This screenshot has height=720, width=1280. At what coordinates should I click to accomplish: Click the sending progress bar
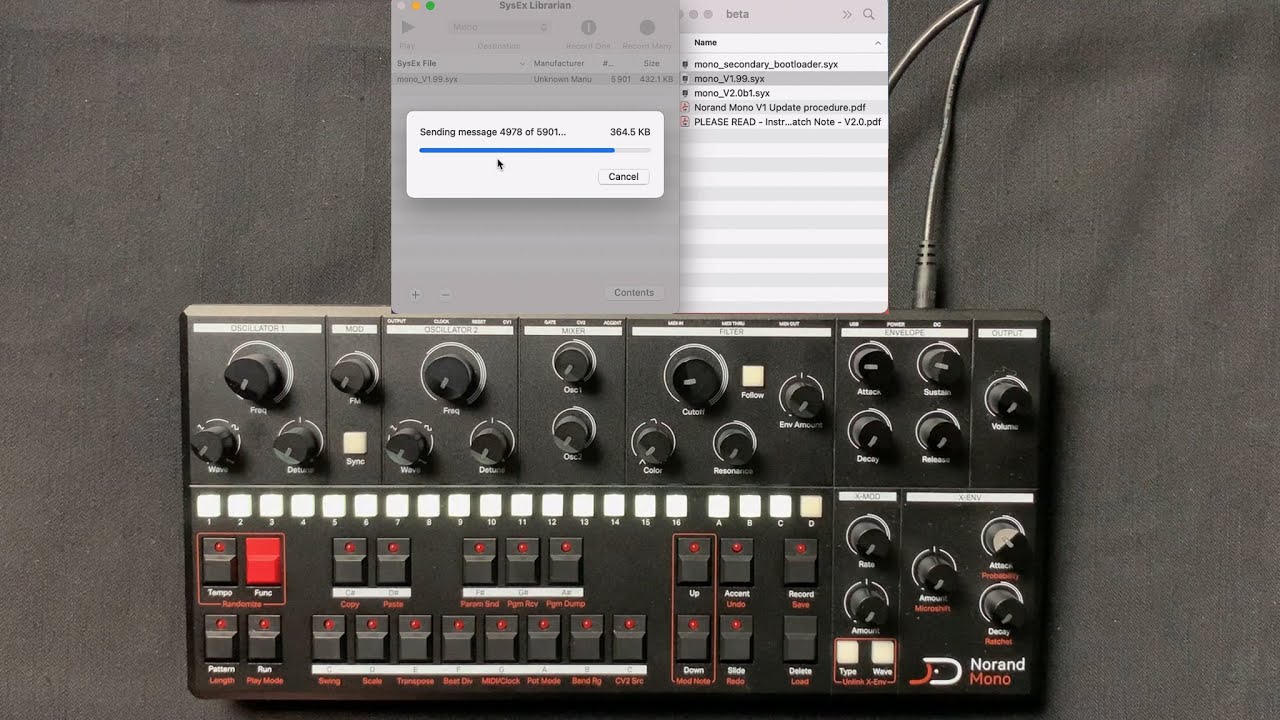point(534,151)
